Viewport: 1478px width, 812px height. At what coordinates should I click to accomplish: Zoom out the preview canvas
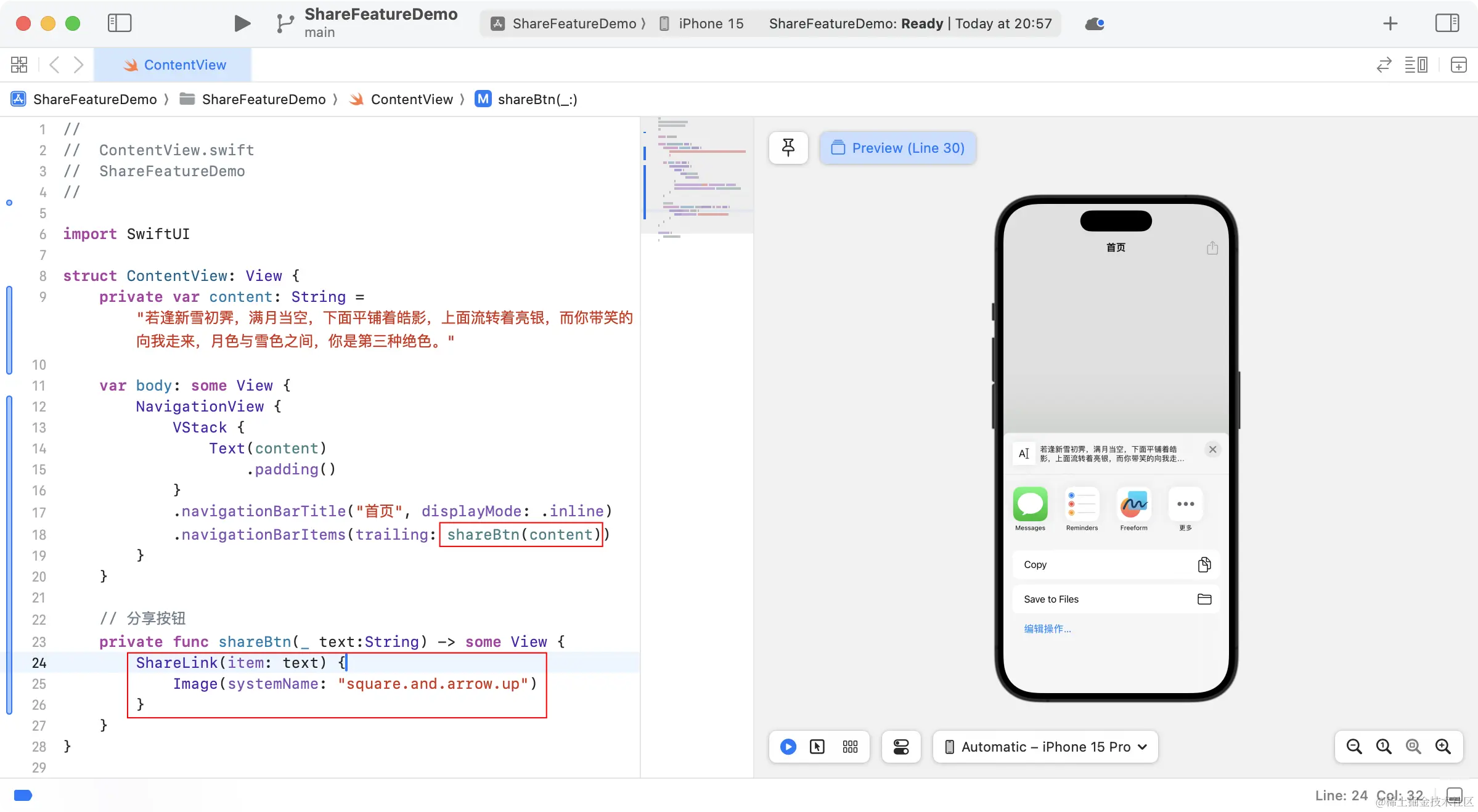click(1354, 747)
